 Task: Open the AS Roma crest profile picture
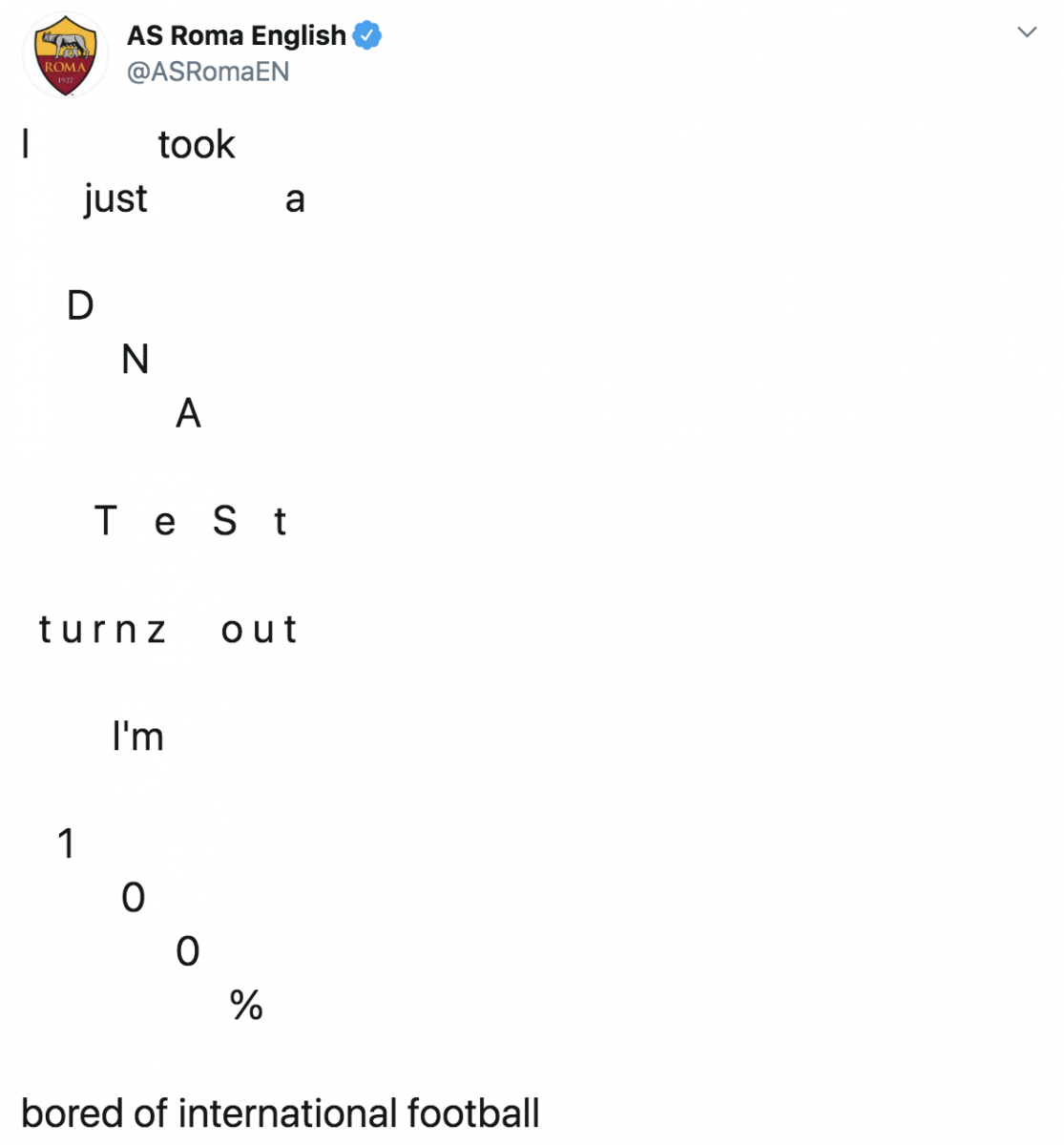(x=65, y=55)
